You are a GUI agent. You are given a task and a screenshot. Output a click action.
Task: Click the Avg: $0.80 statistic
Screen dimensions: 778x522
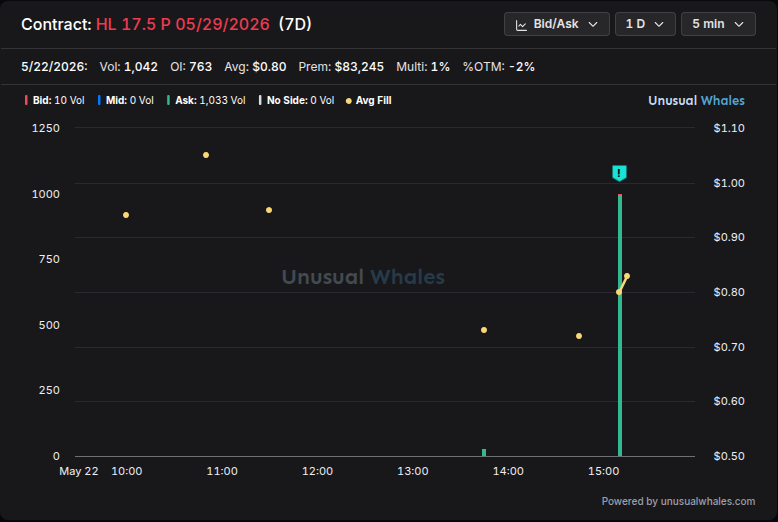point(255,66)
